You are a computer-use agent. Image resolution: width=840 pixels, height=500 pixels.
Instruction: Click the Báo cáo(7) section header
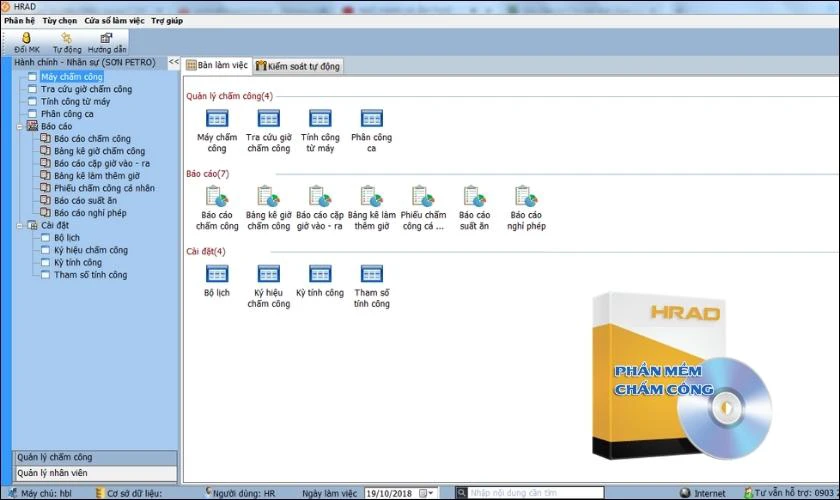(207, 174)
